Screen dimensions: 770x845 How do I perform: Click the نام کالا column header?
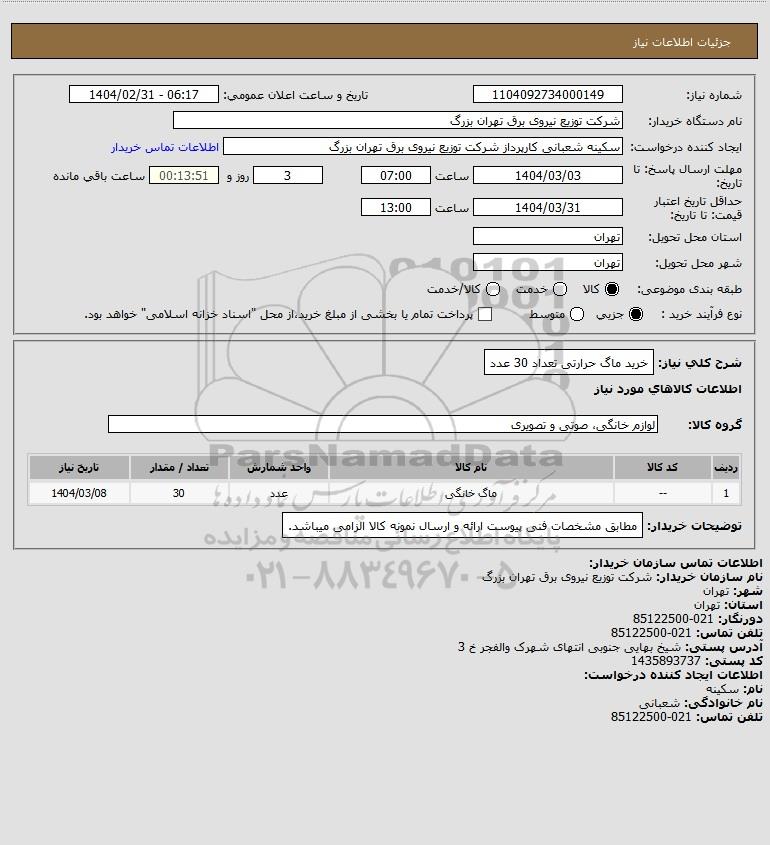[x=471, y=467]
